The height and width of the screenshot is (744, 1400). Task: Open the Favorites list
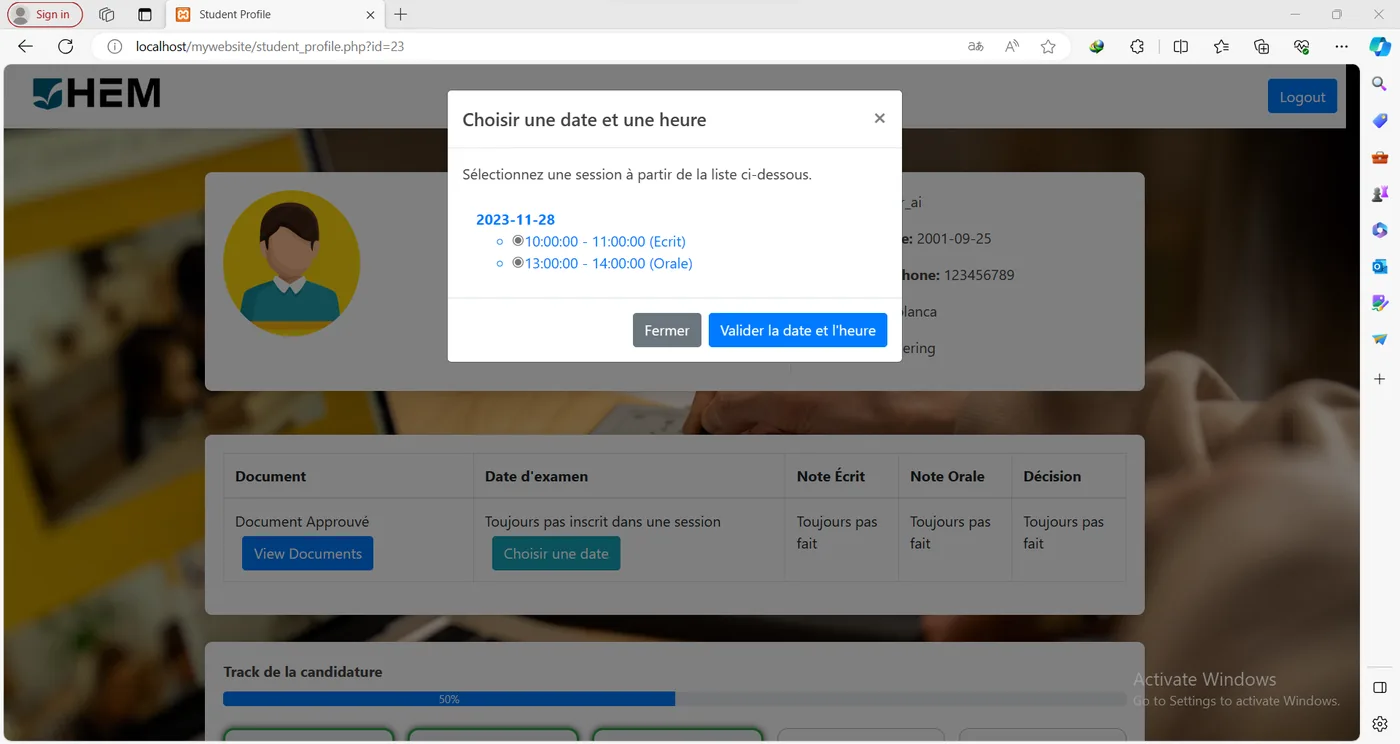coord(1221,46)
